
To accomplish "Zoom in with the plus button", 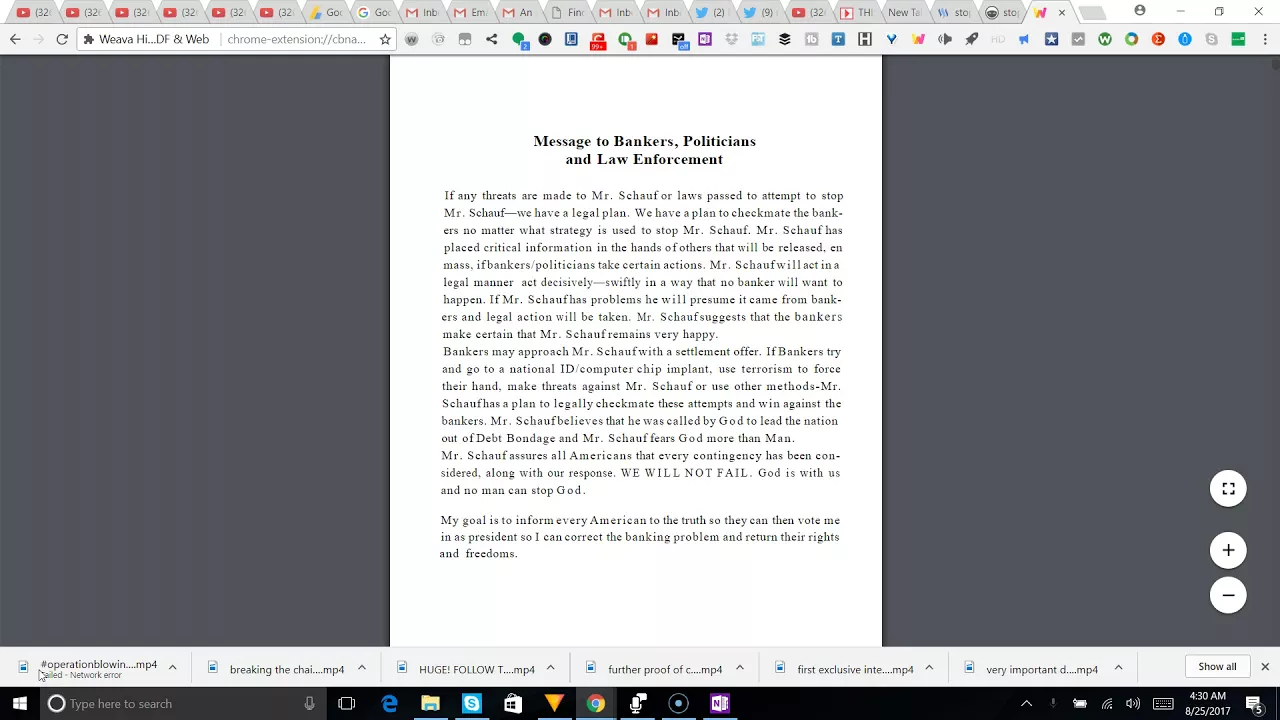I will tap(1228, 550).
